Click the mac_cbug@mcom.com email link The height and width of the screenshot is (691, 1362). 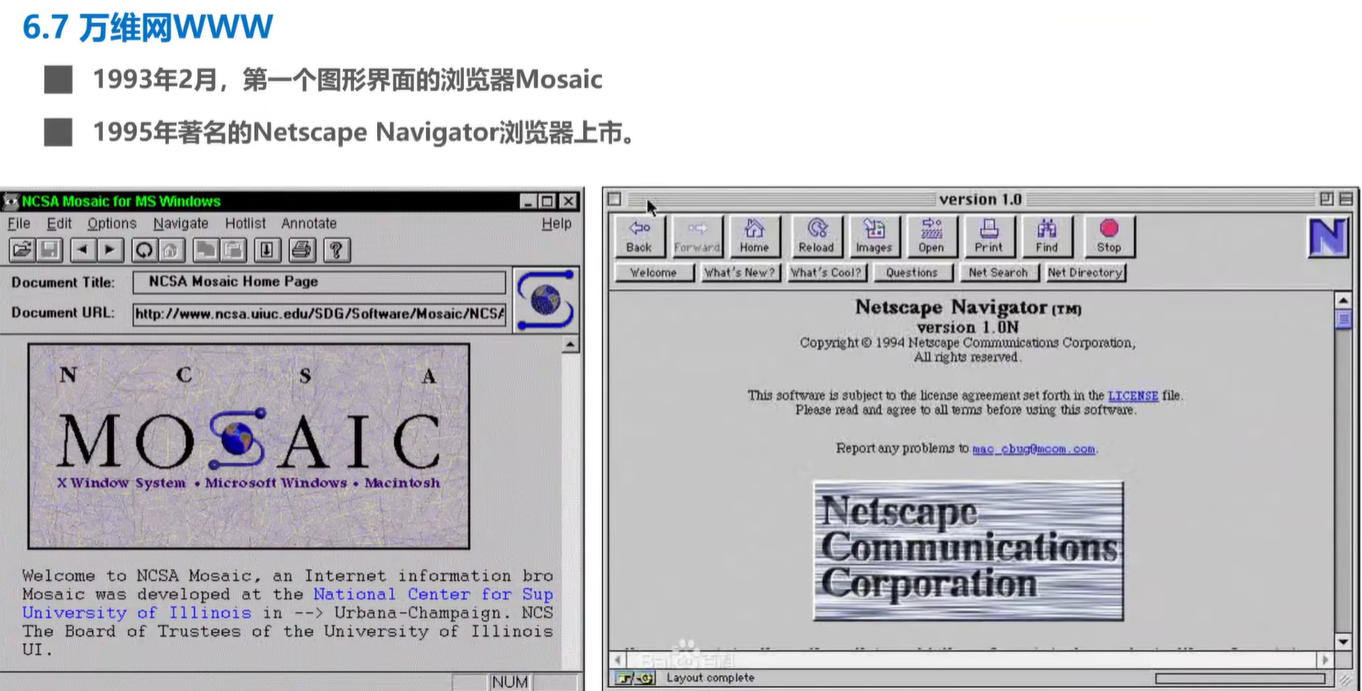1034,449
